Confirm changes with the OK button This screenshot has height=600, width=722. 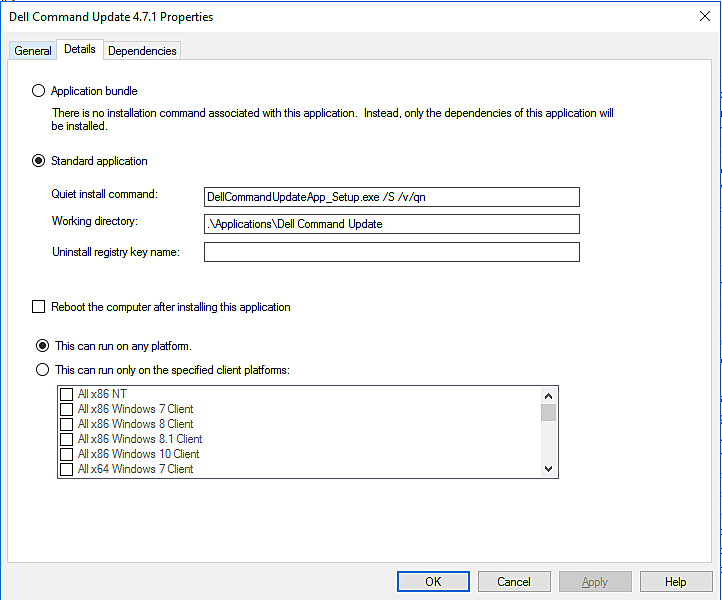tap(433, 582)
